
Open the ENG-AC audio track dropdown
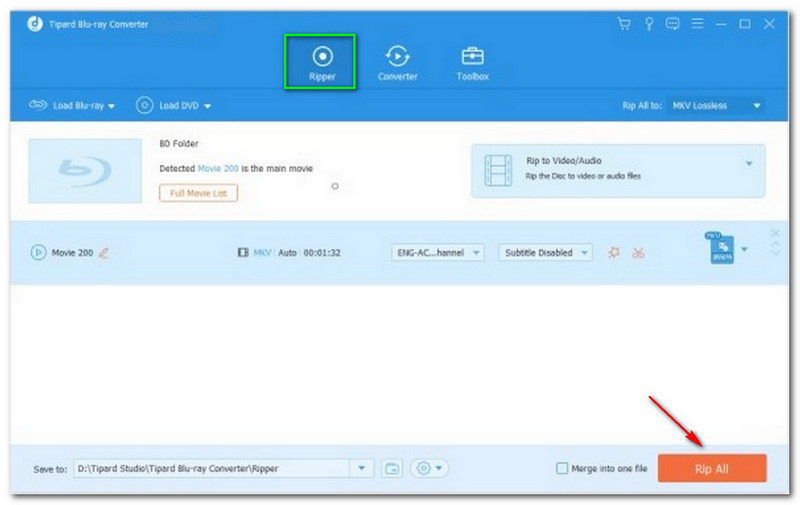coord(437,252)
